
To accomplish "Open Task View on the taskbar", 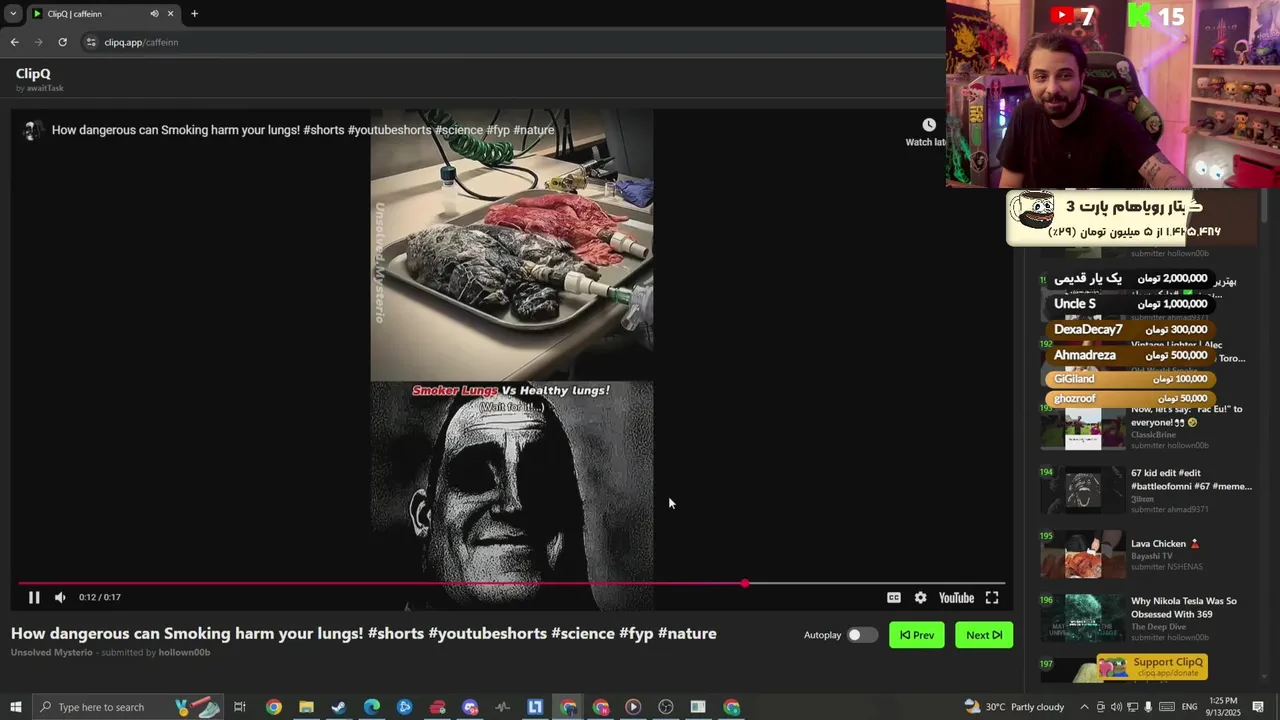I will point(240,707).
